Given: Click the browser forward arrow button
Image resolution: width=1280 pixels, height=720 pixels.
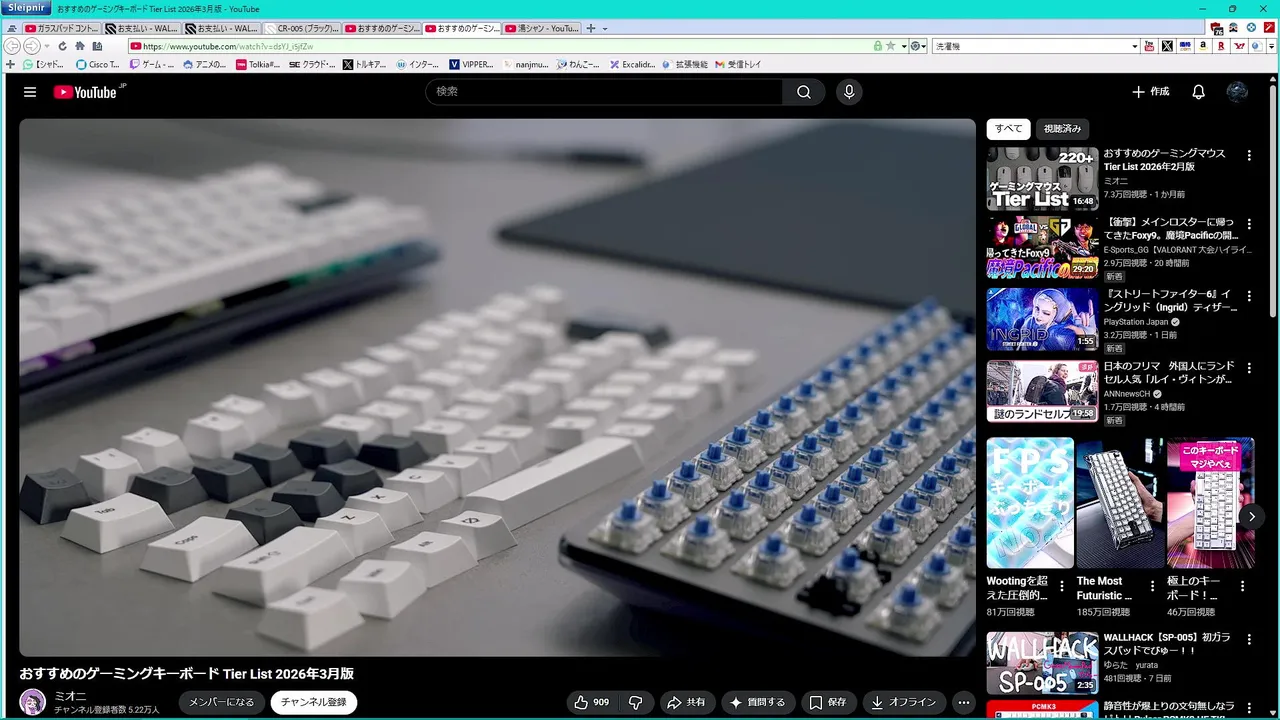Looking at the screenshot, I should (x=32, y=46).
